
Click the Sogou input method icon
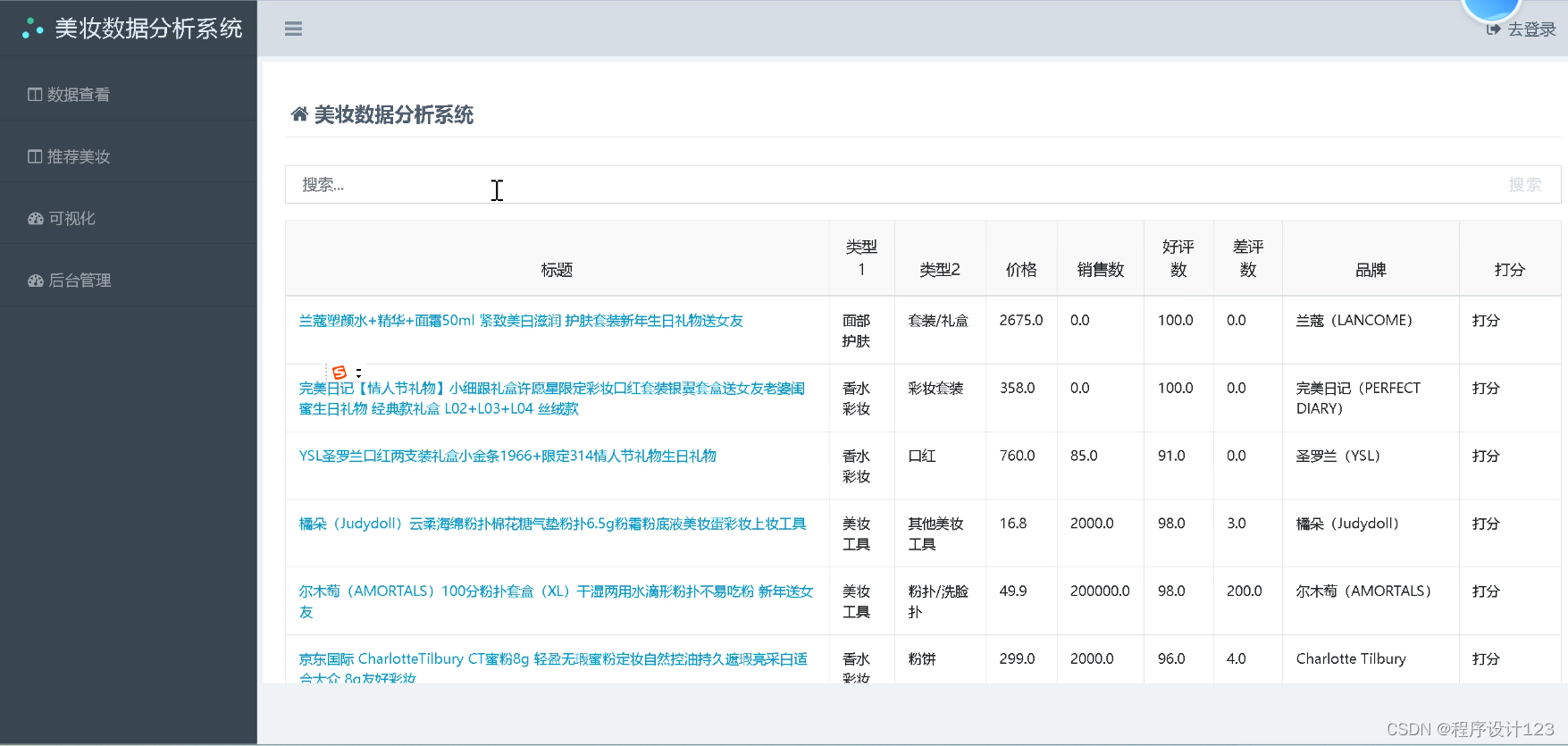click(x=339, y=373)
